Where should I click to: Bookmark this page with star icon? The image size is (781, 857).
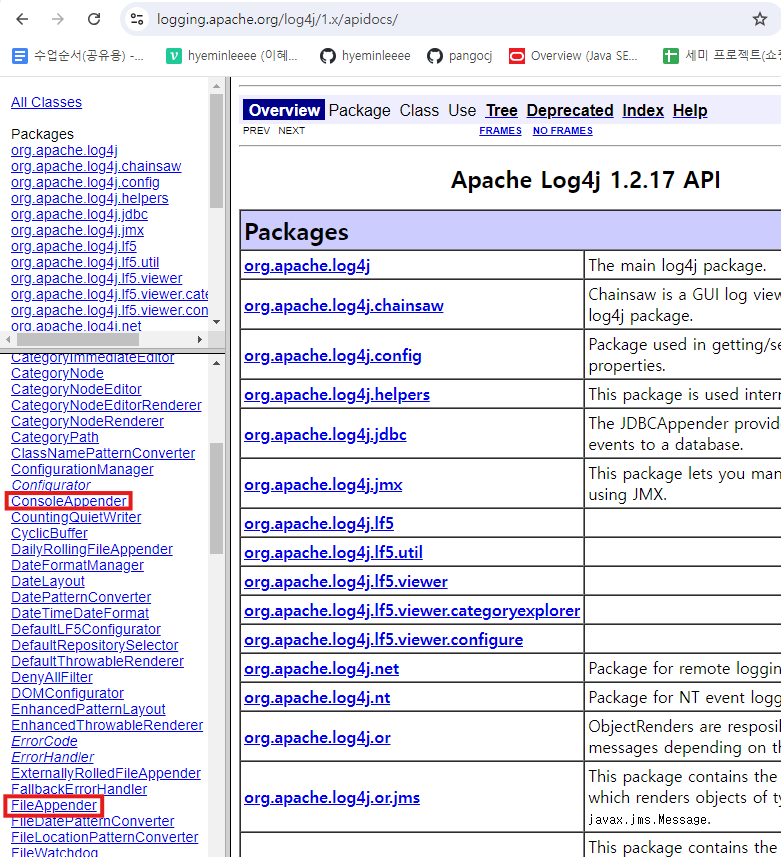coord(760,19)
